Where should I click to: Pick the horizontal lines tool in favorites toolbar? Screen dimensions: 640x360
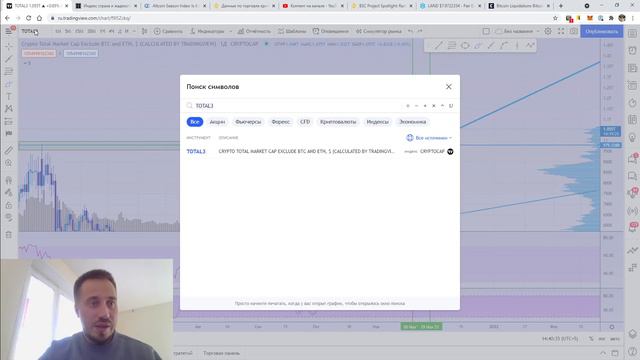coord(451,46)
